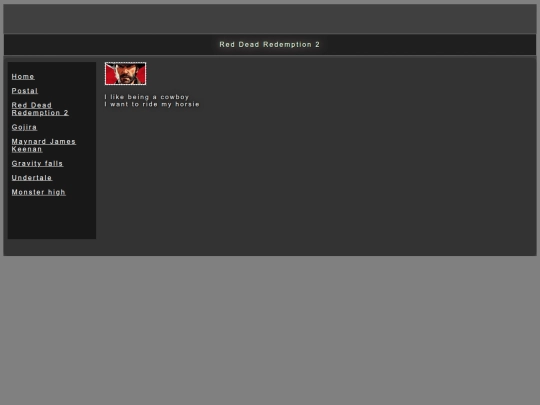Open the Red Dead Redemption 2 sidebar link
Image resolution: width=540 pixels, height=405 pixels.
40,109
